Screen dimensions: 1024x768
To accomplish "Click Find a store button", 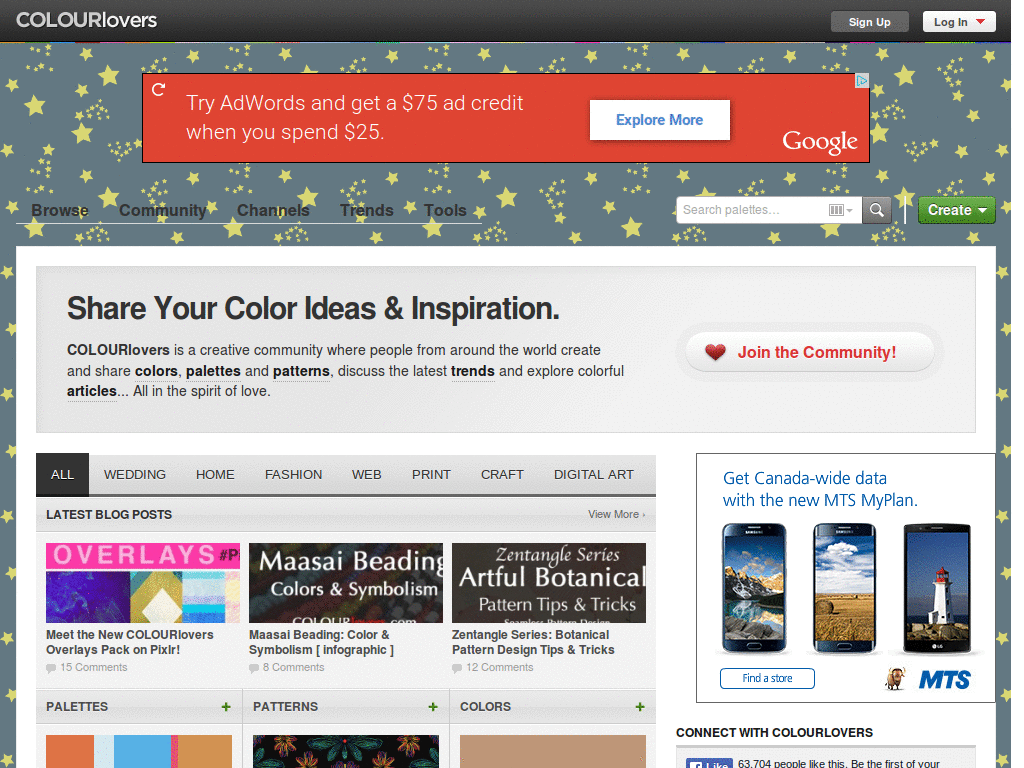I will click(767, 679).
